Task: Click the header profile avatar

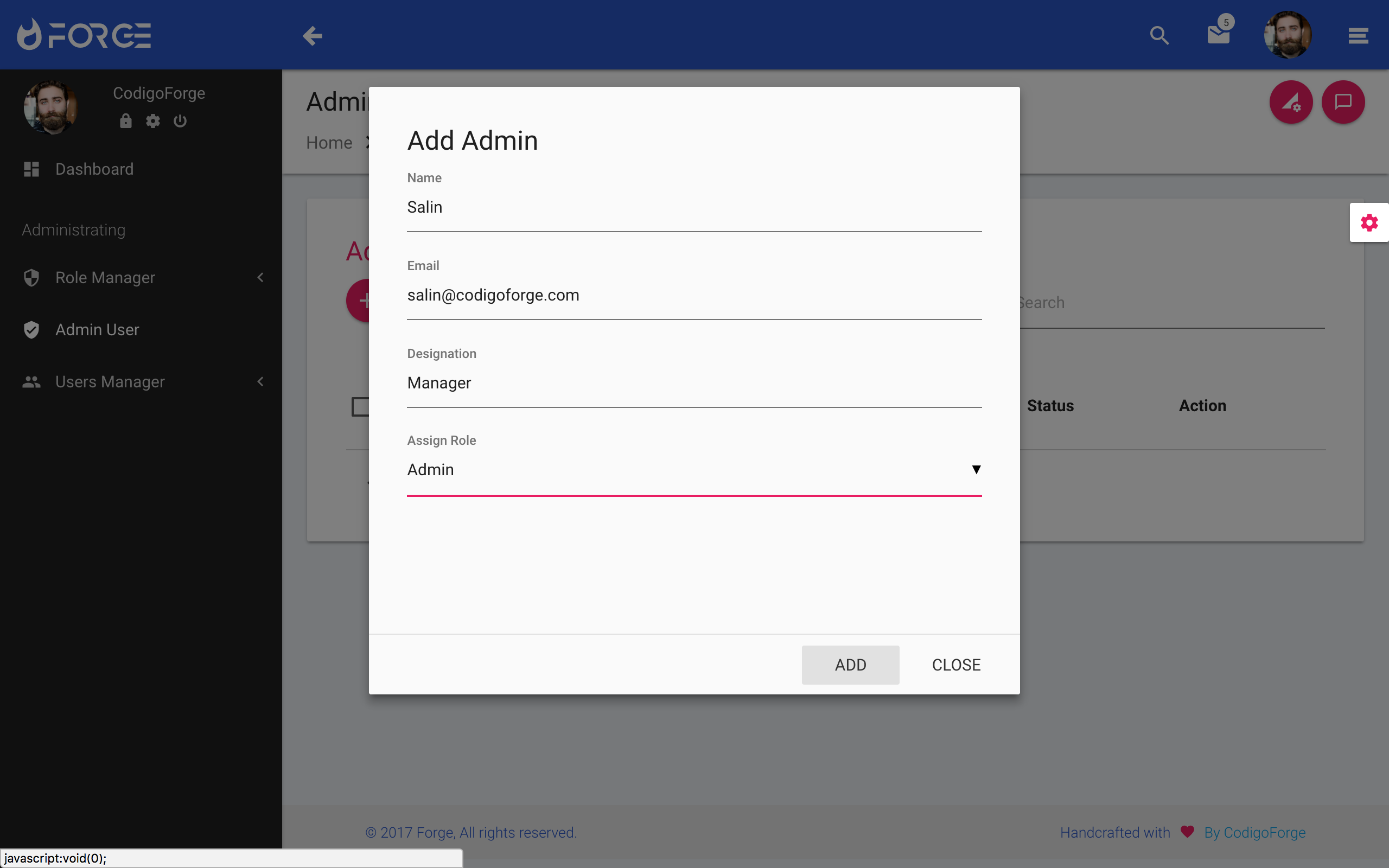Action: point(1288,36)
